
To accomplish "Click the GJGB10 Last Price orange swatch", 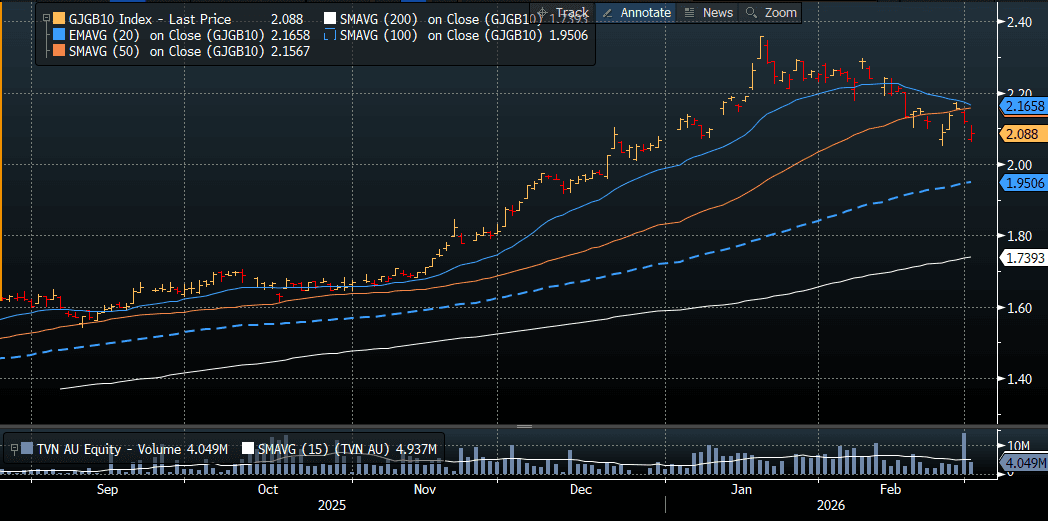I will [59, 19].
